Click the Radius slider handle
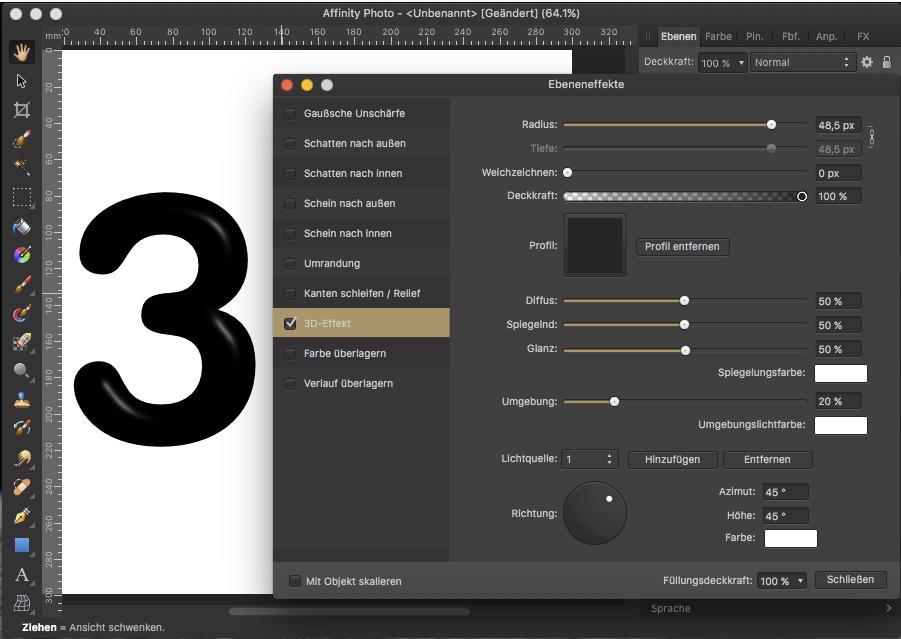This screenshot has width=901, height=639. 772,125
